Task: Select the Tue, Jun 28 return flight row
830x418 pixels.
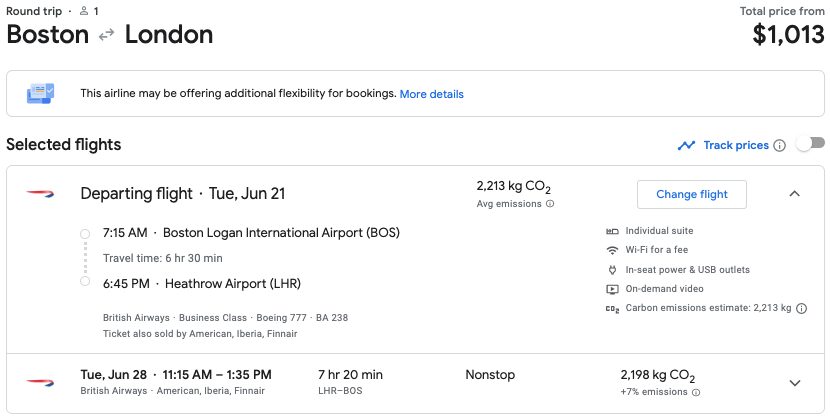Action: 415,383
